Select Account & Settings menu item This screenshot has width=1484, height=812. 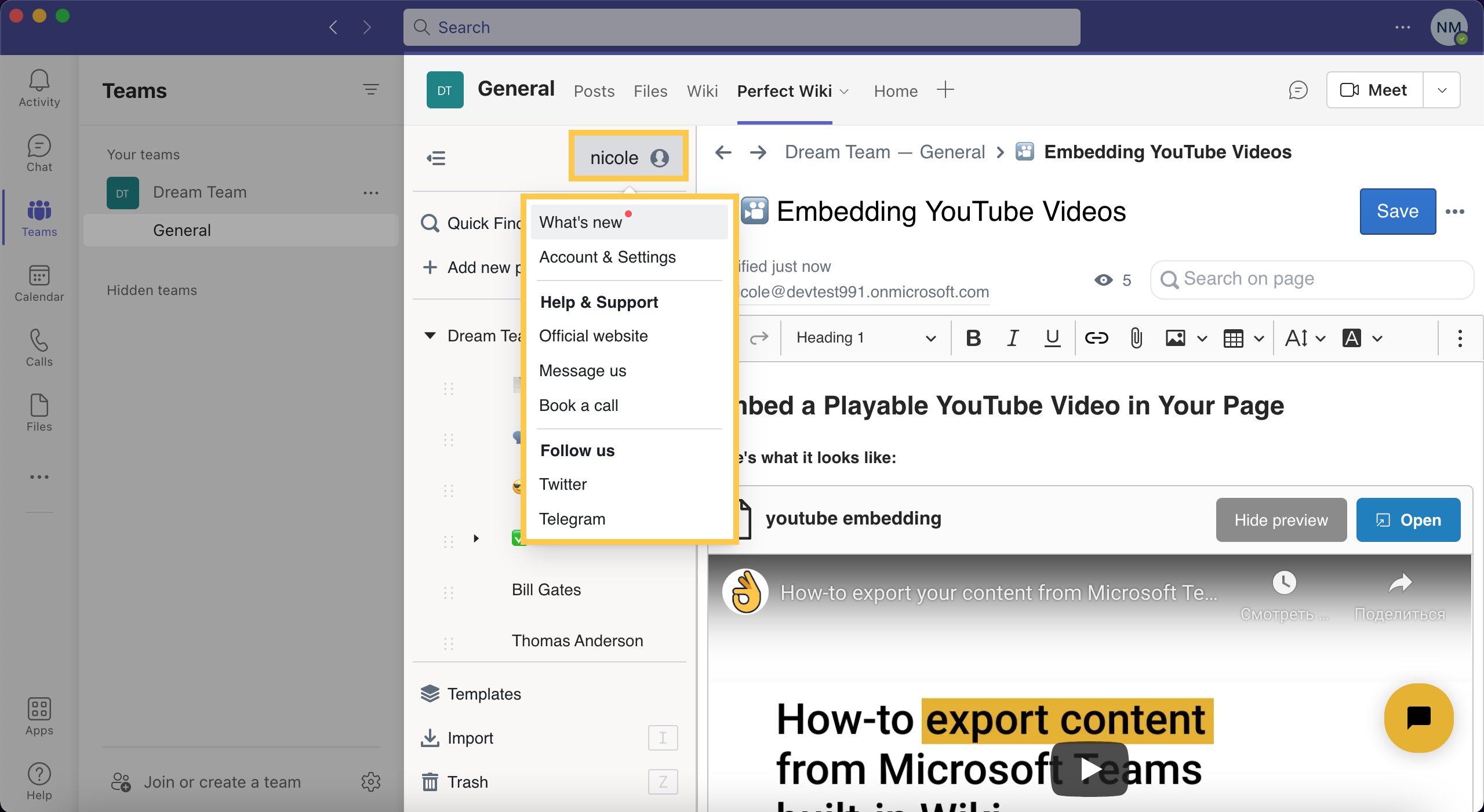(607, 257)
